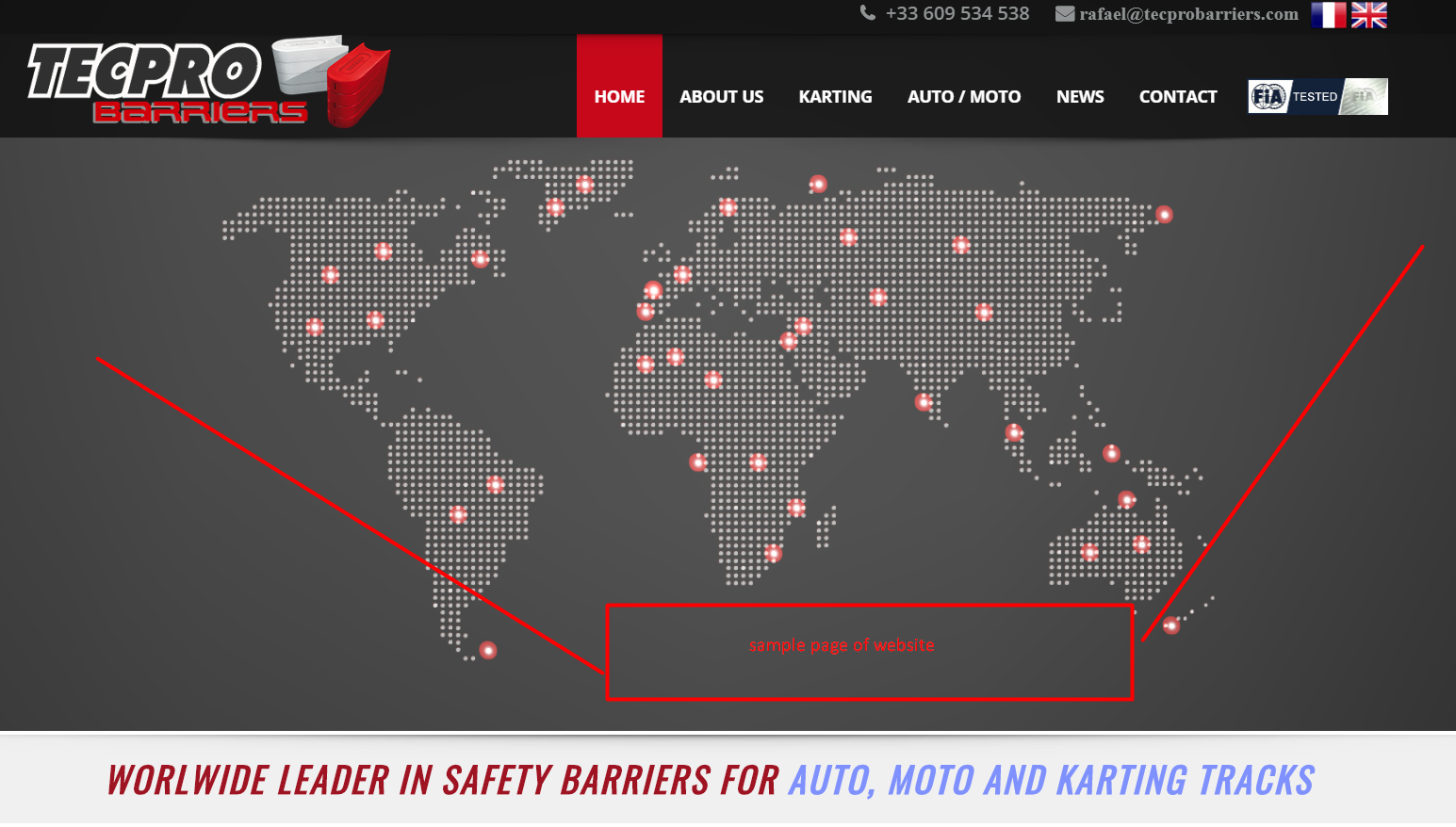Screen dimensions: 1456x827
Task: Open the KARTING menu item
Action: [835, 97]
